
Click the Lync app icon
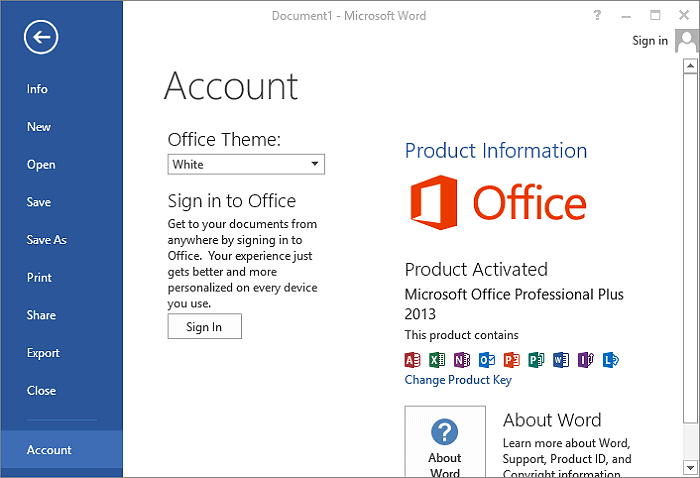pyautogui.click(x=611, y=360)
